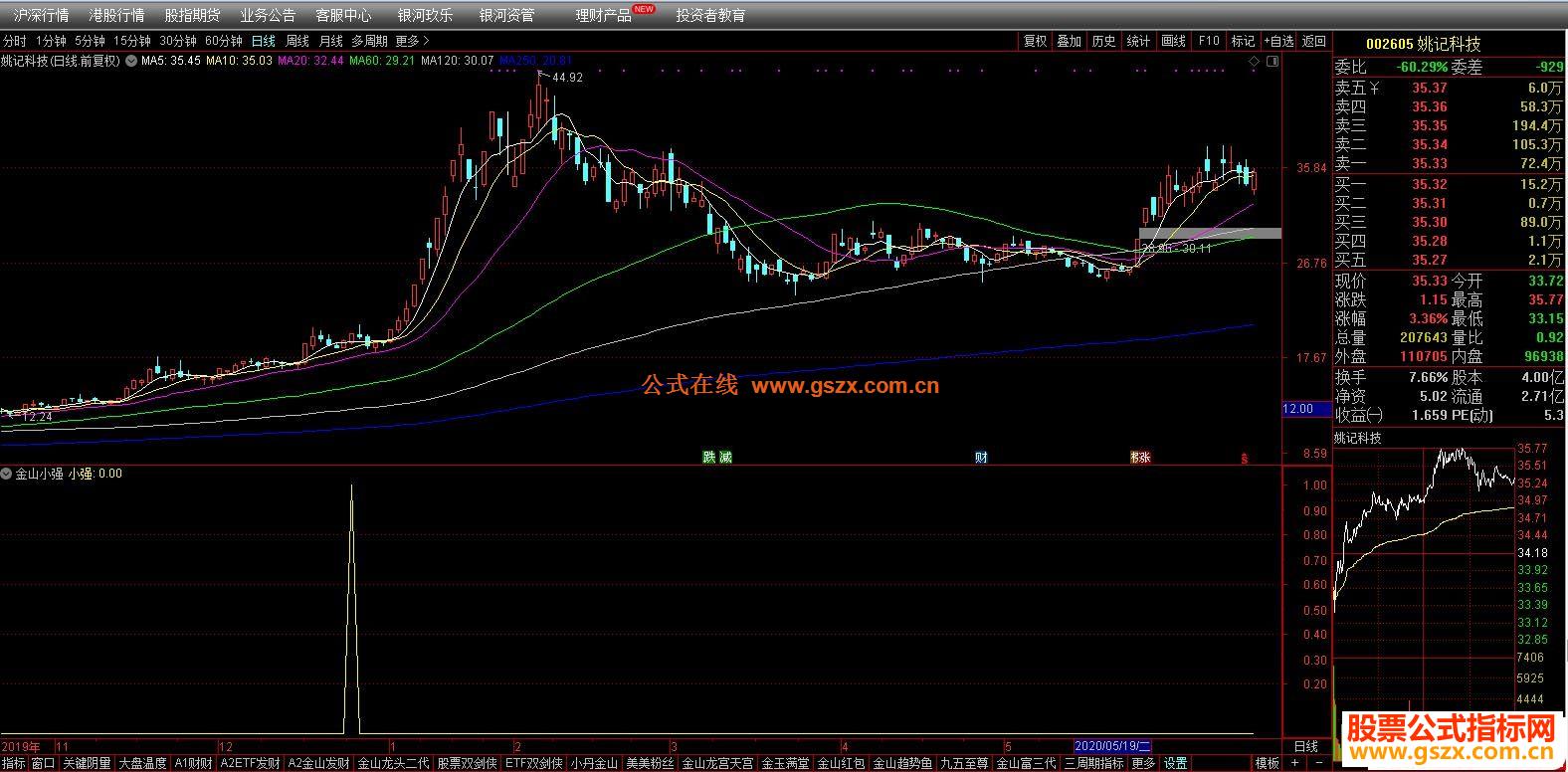Click the 统计 statistics button

[1138, 41]
